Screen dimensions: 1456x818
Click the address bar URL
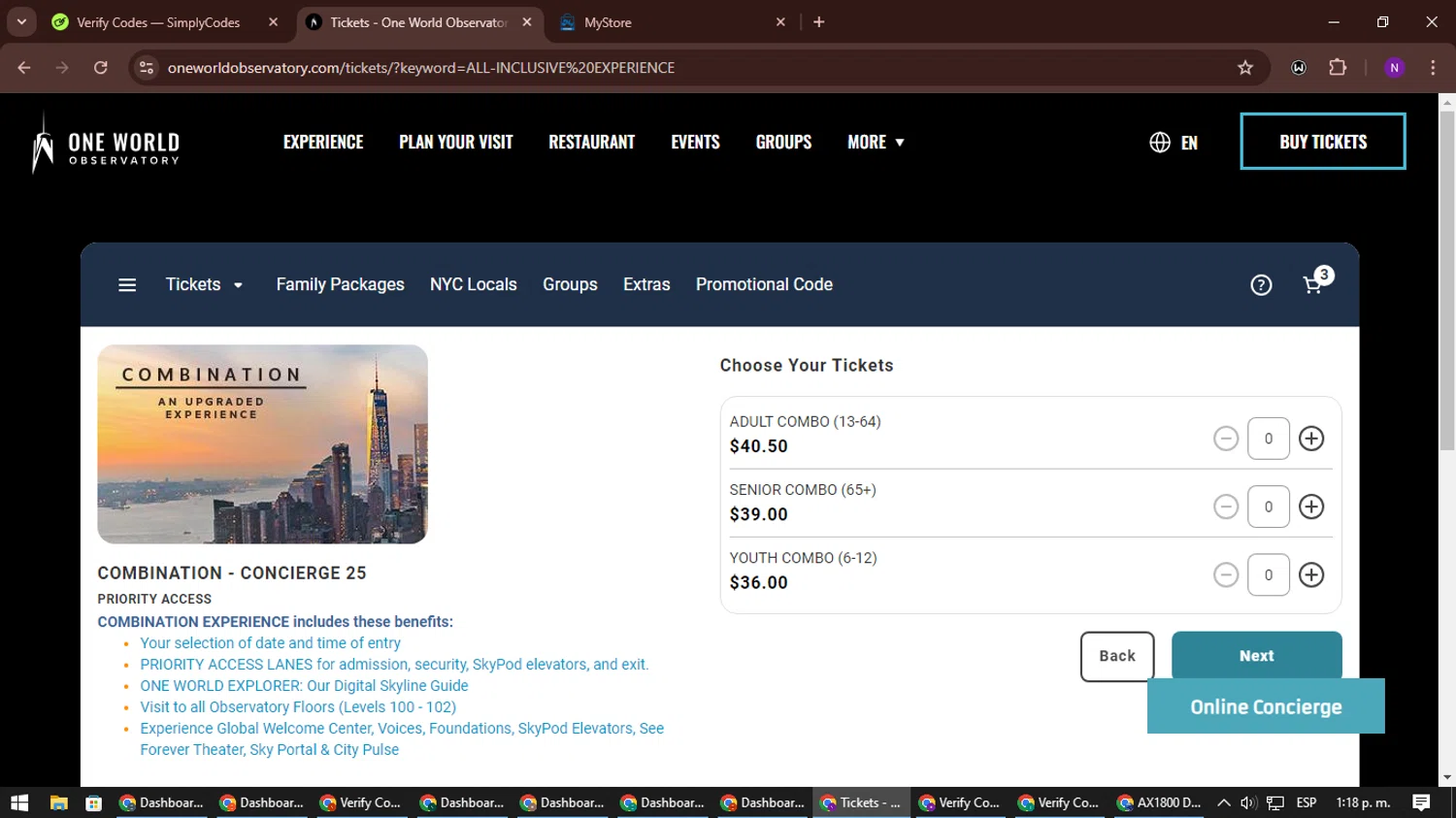pos(420,67)
